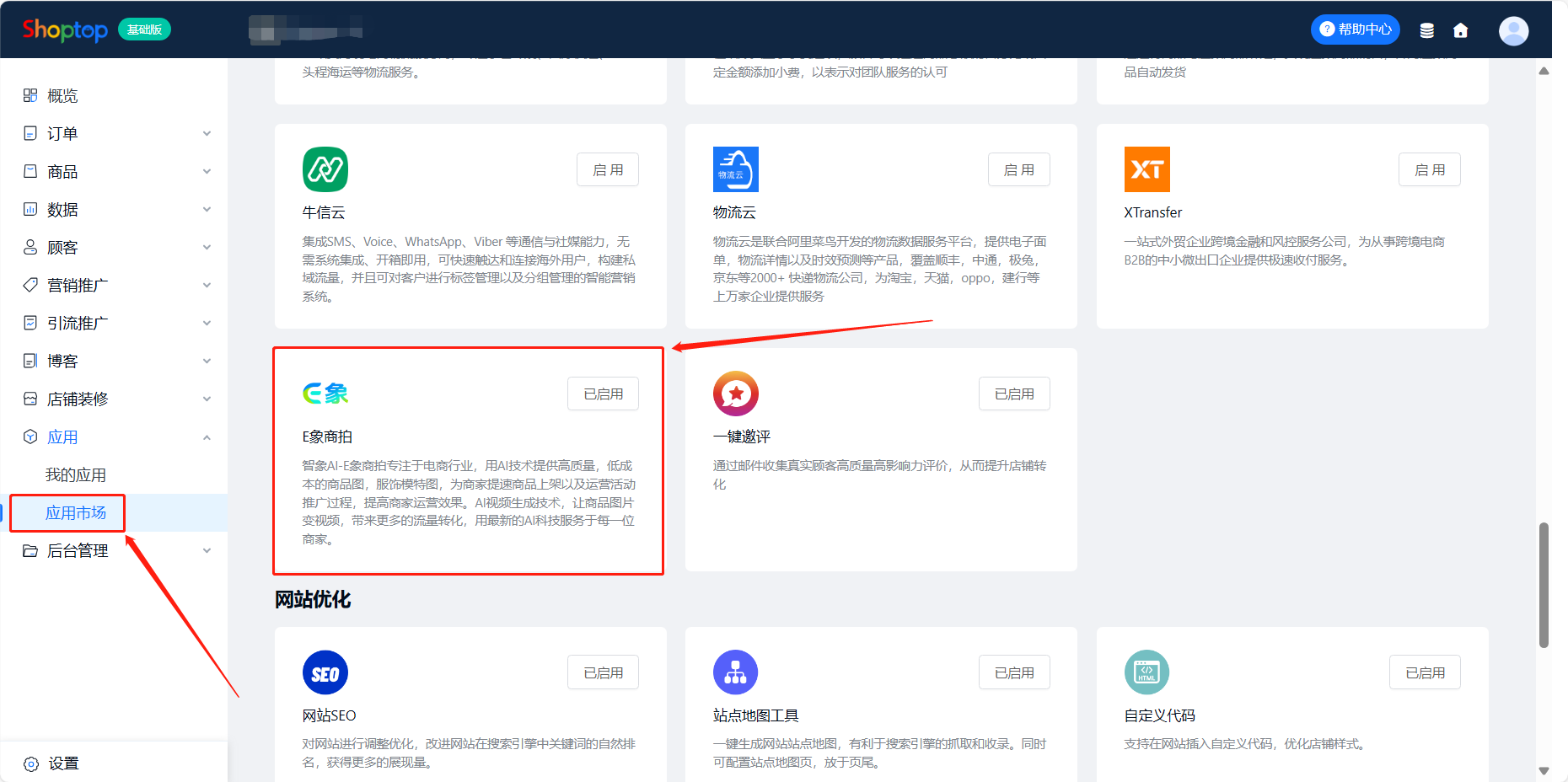The width and height of the screenshot is (1568, 782).
Task: Select 我的应用 in the sidebar
Action: (x=76, y=475)
